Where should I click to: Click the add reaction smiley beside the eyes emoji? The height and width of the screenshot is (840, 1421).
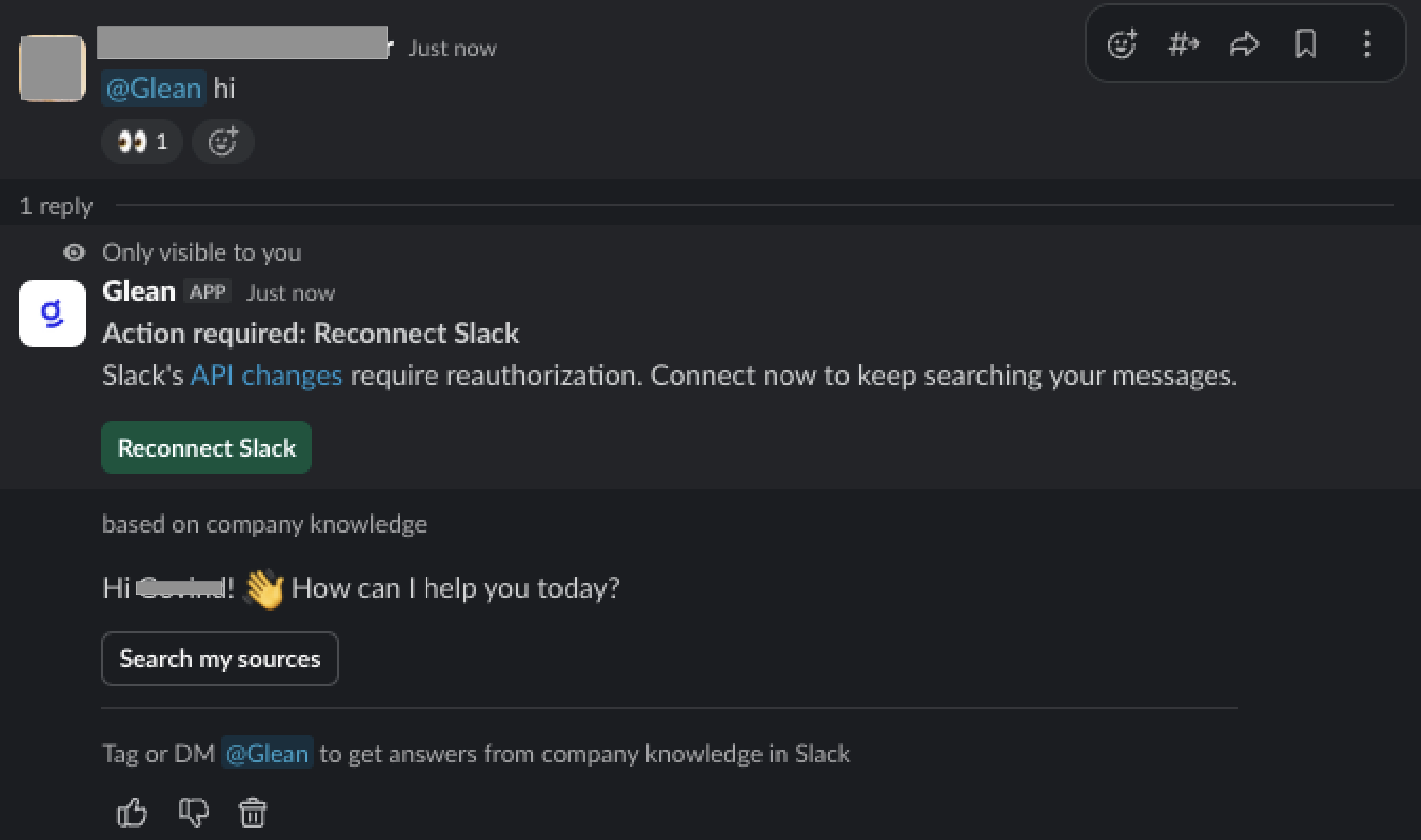[x=222, y=141]
